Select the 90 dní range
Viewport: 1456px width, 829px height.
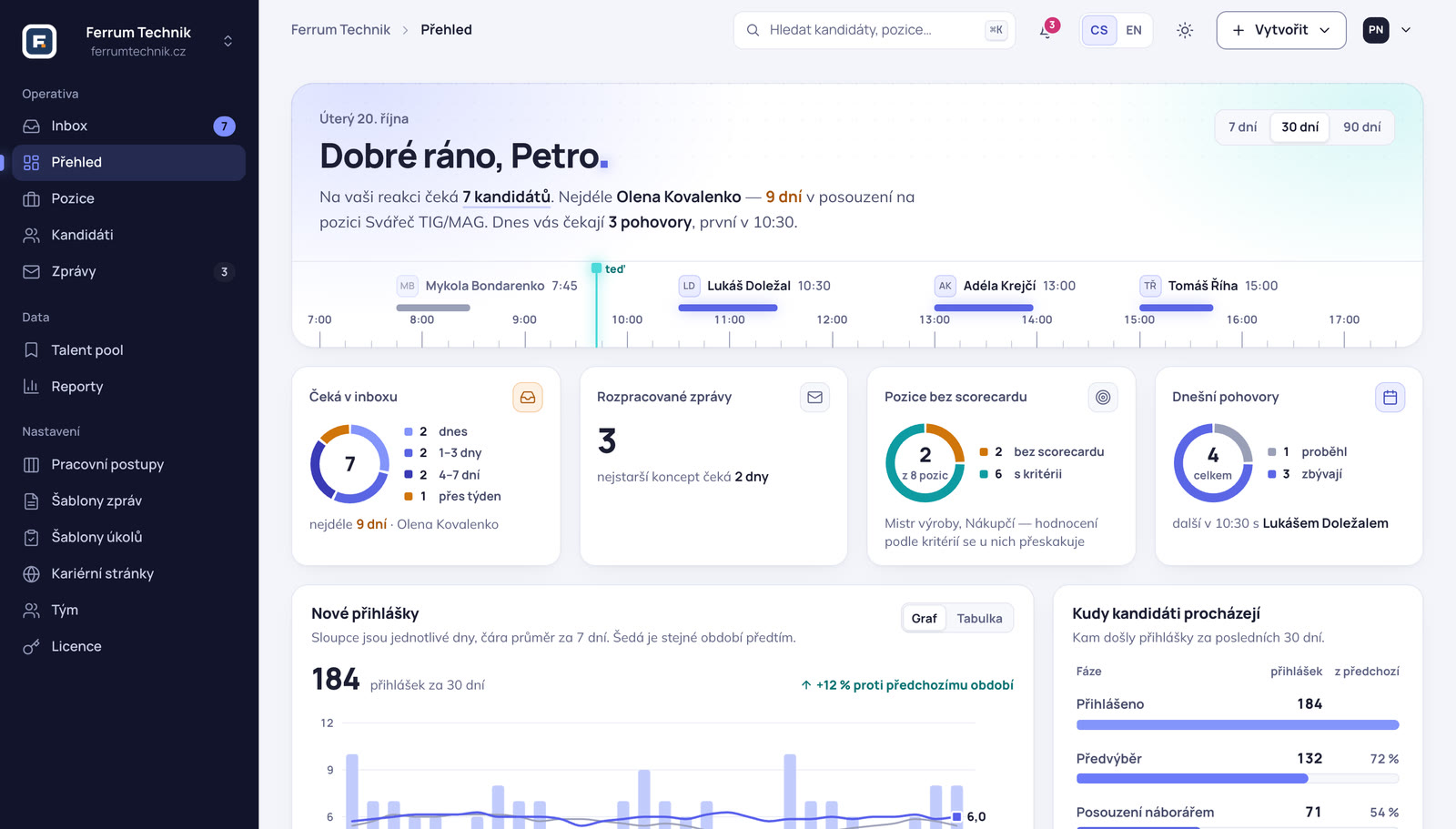pyautogui.click(x=1361, y=127)
